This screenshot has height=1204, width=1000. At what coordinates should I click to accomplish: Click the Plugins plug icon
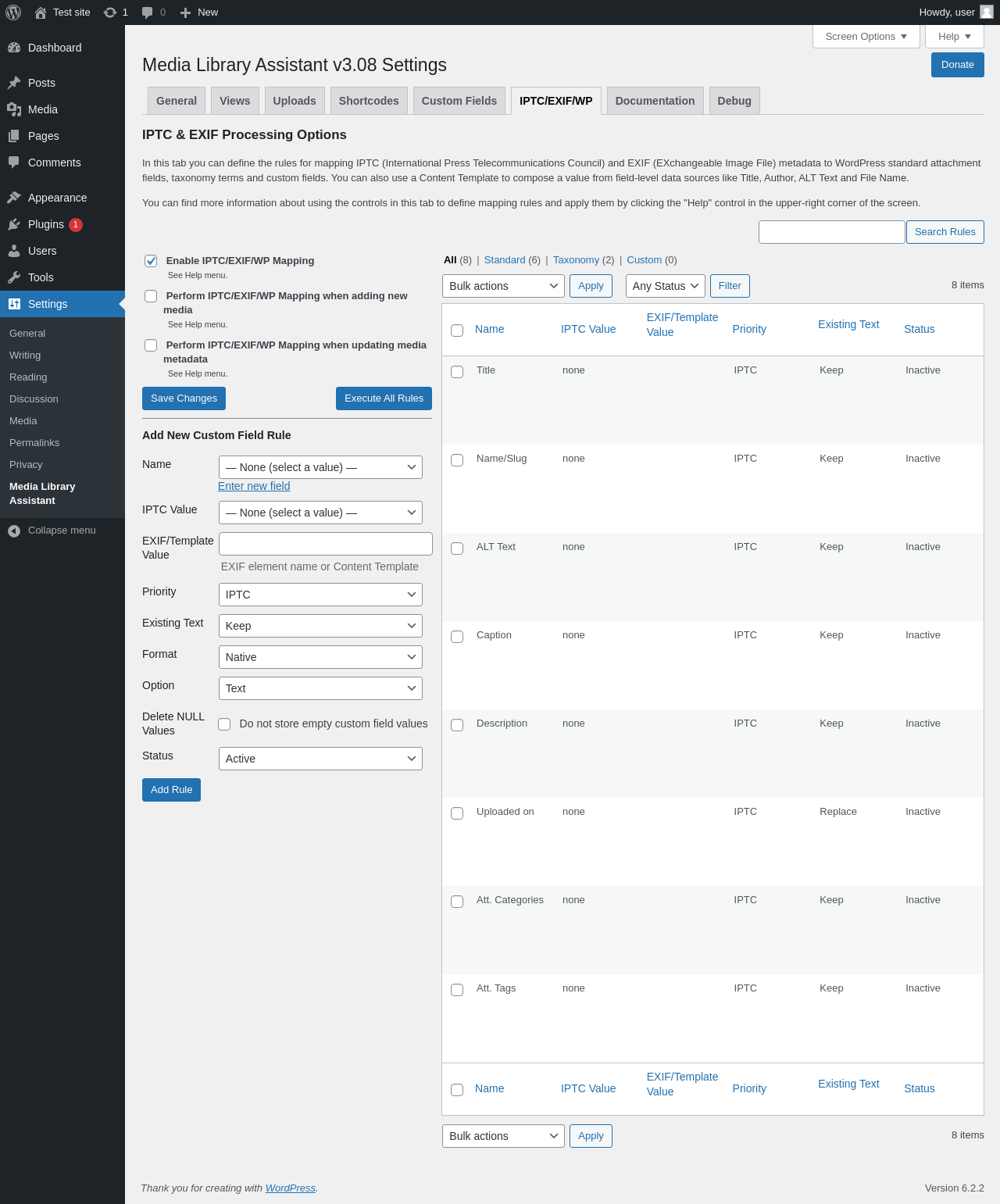tap(14, 224)
